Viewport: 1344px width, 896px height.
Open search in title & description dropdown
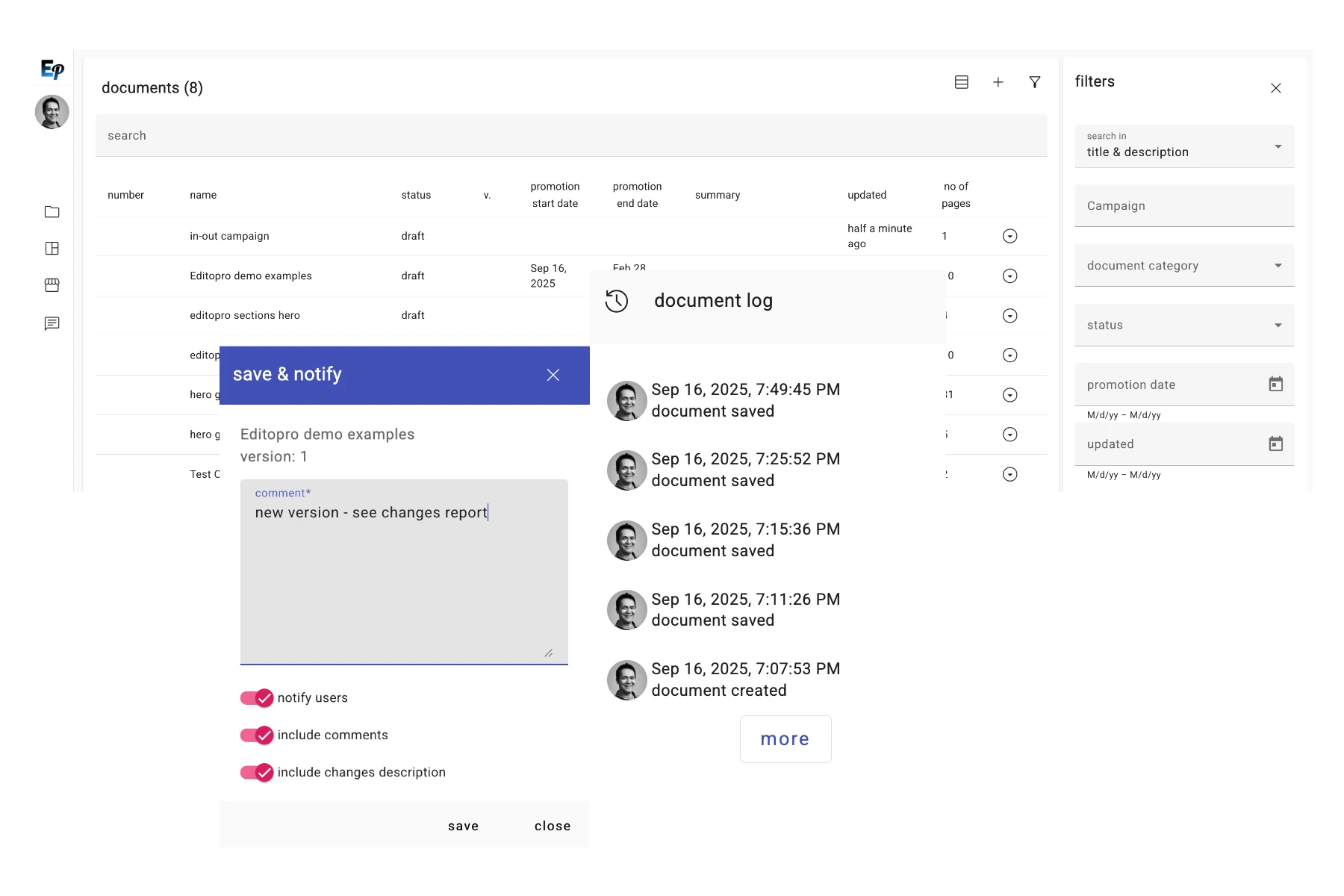tap(1279, 146)
